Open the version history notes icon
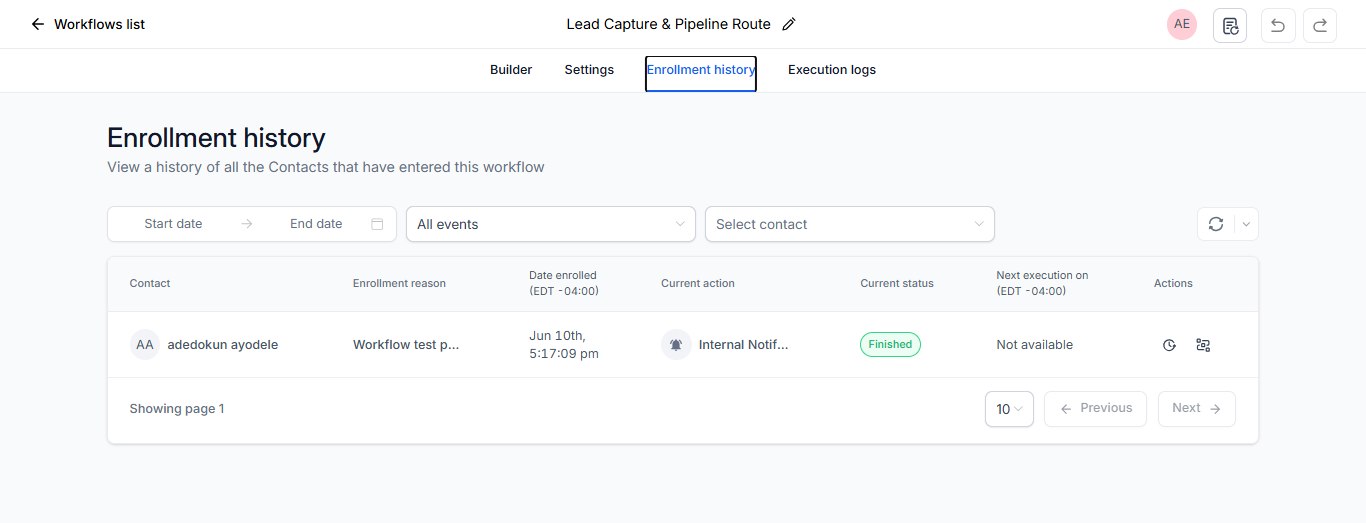Screen dimensions: 1366x523 (x=1230, y=25)
